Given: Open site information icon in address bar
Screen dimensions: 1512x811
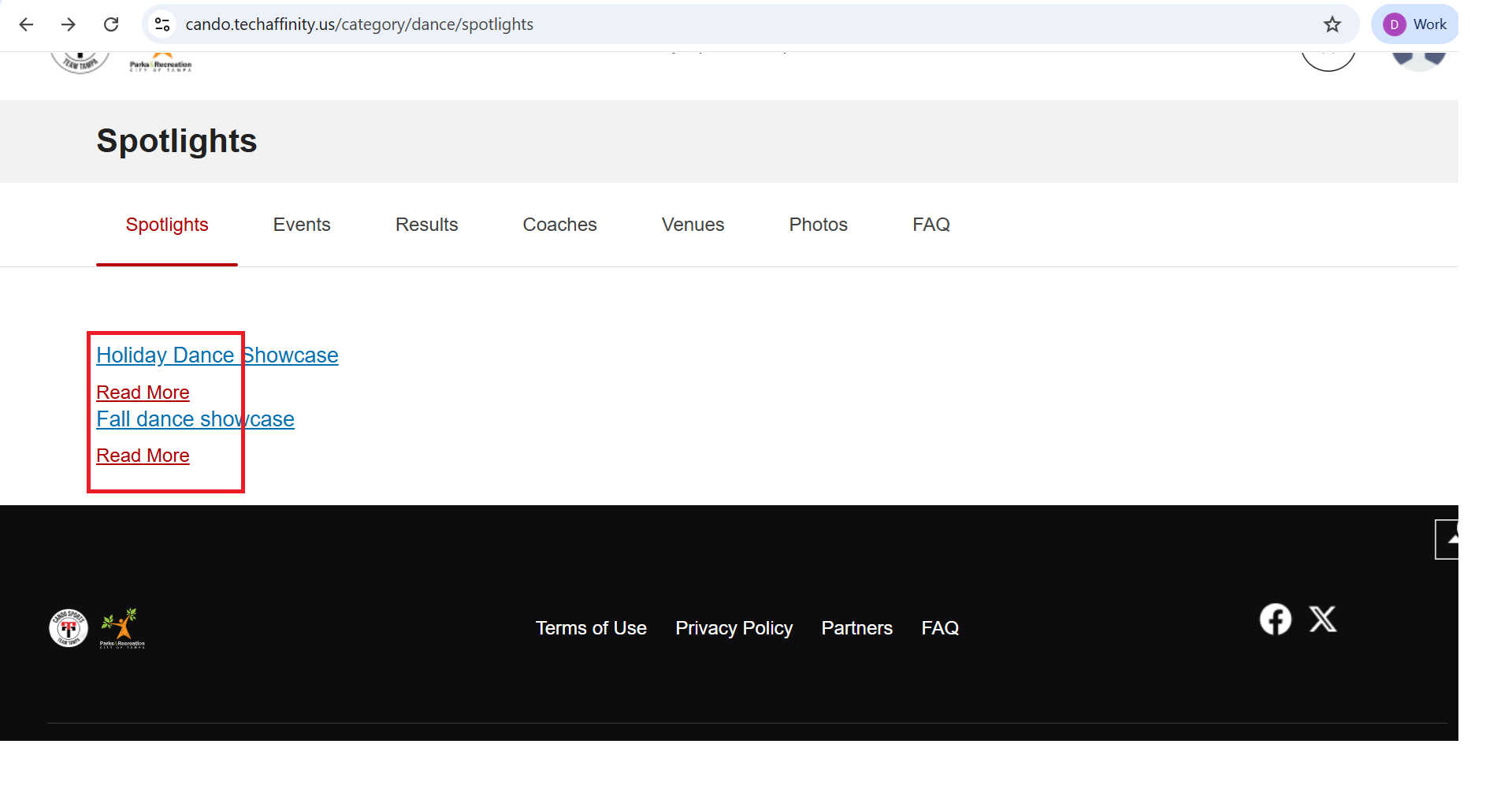Looking at the screenshot, I should 162,24.
